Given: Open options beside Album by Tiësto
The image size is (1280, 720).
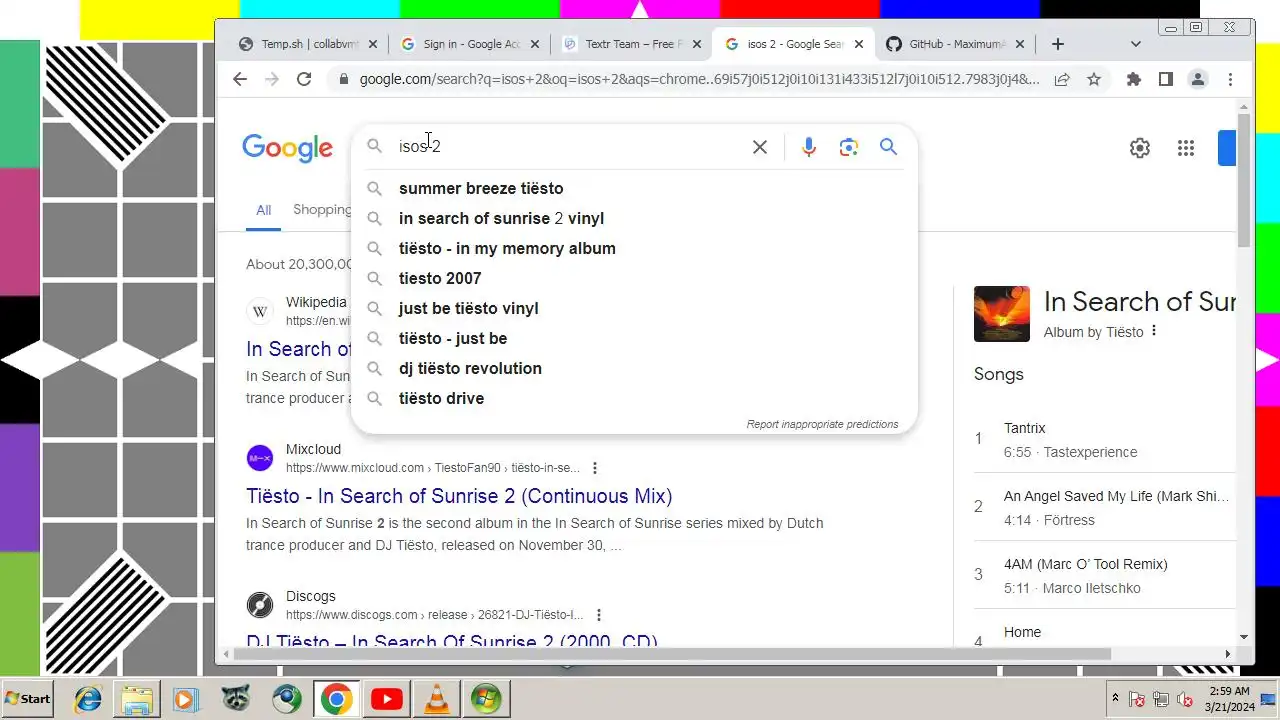Looking at the screenshot, I should pyautogui.click(x=1154, y=331).
